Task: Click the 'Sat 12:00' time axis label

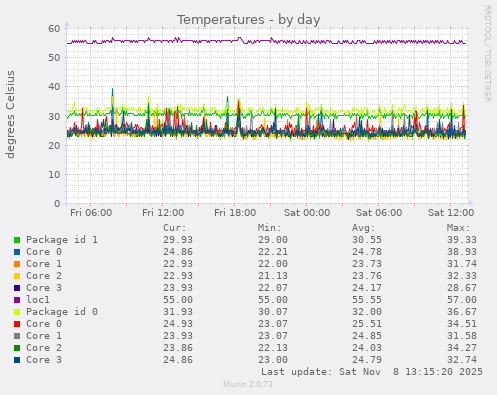Action: 451,213
